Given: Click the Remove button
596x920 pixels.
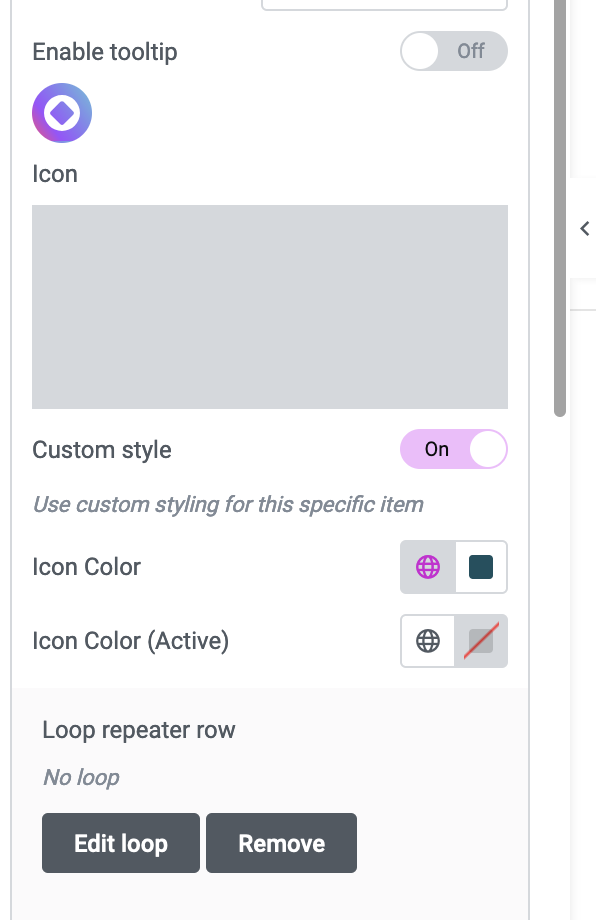Looking at the screenshot, I should click(x=282, y=843).
